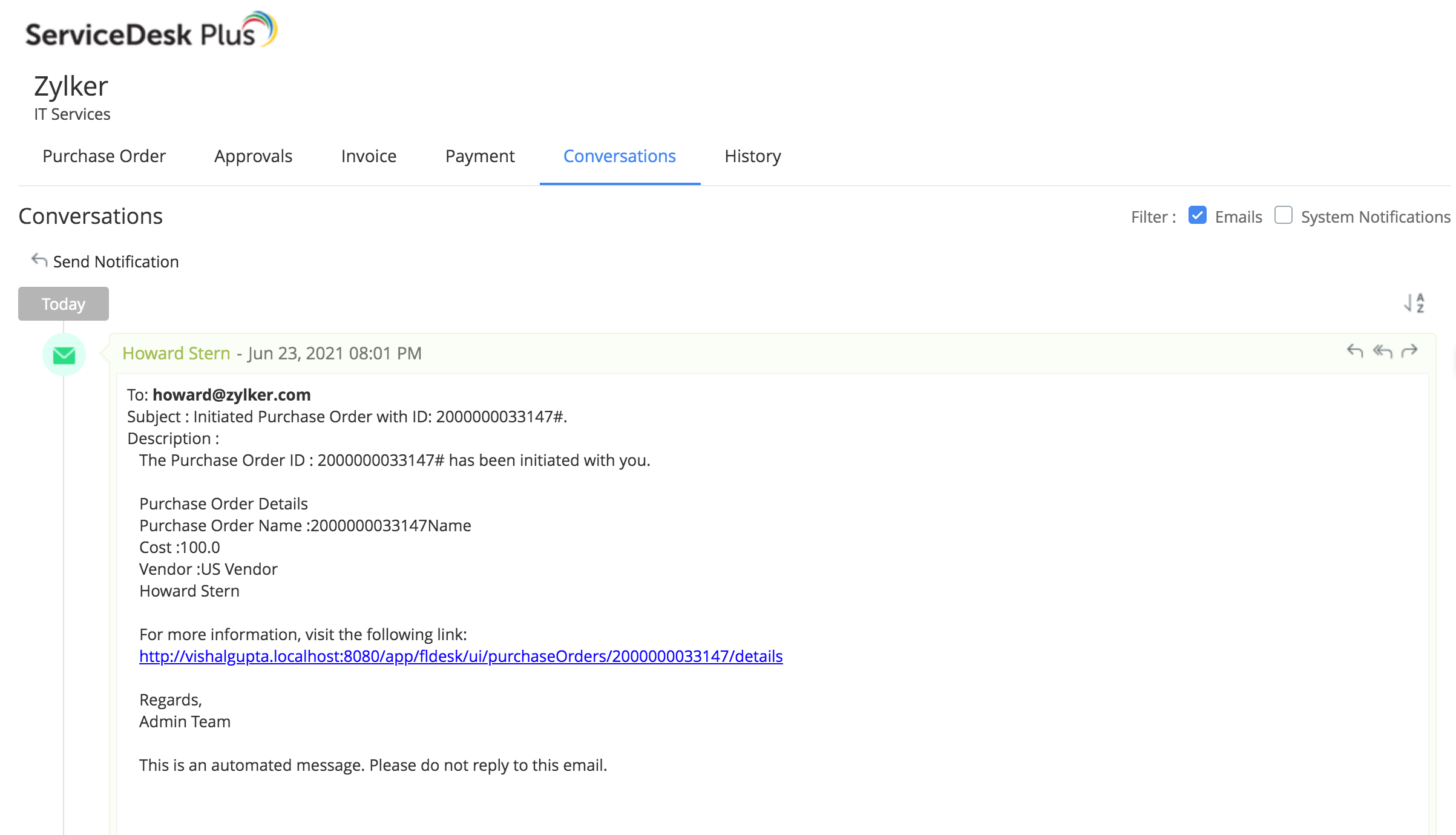Click the Send Notification arrow icon

click(39, 260)
